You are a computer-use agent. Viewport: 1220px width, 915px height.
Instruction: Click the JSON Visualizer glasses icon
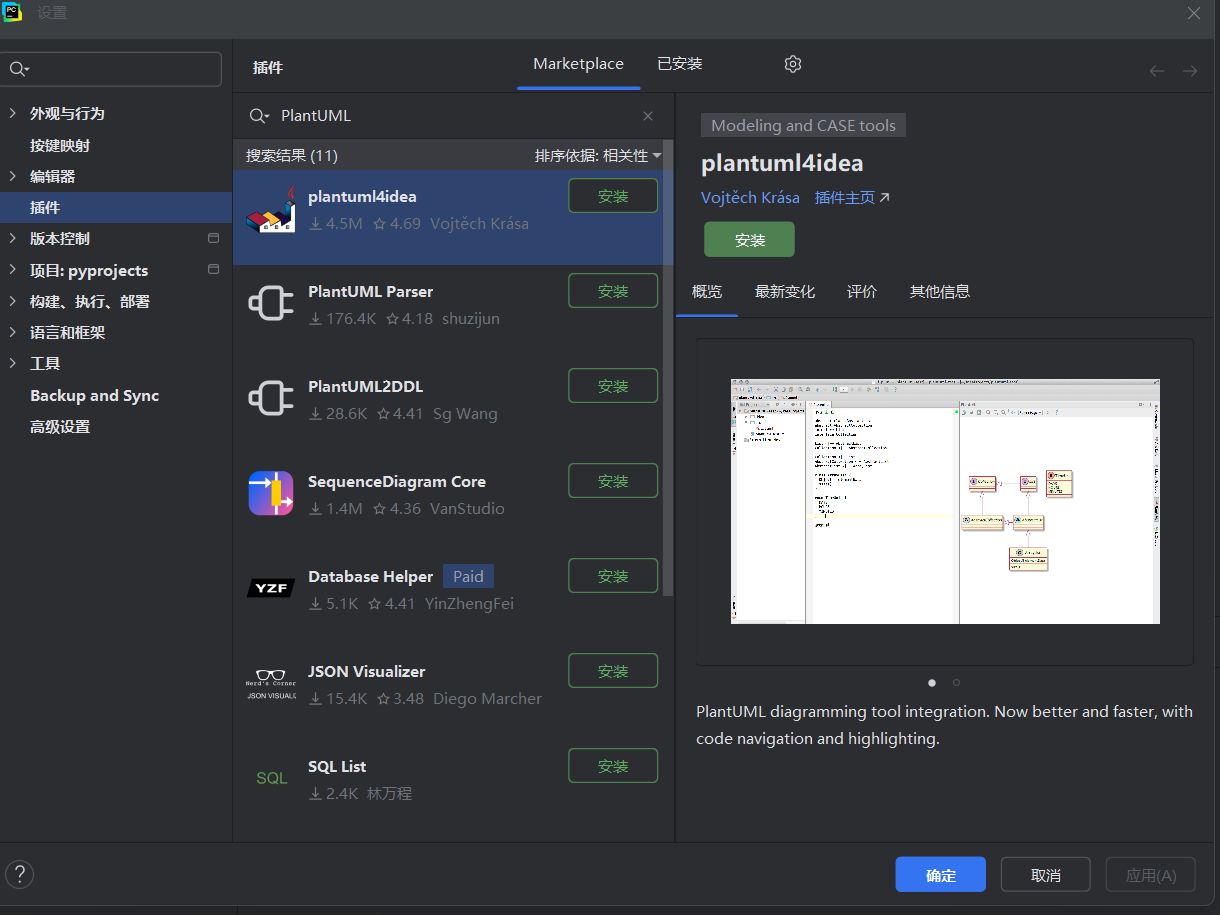[271, 684]
